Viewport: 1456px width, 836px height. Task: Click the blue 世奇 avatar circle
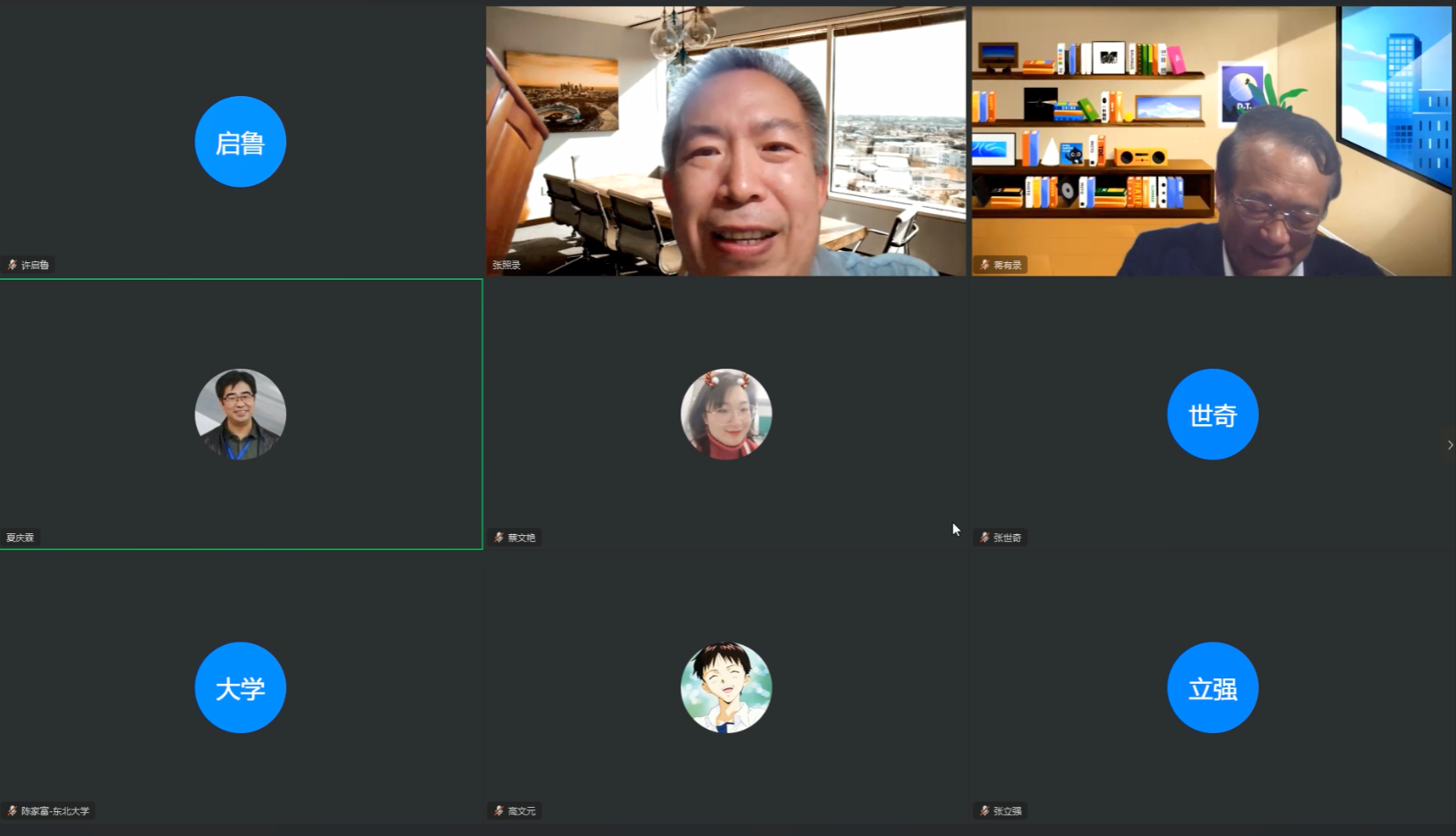[x=1212, y=414]
